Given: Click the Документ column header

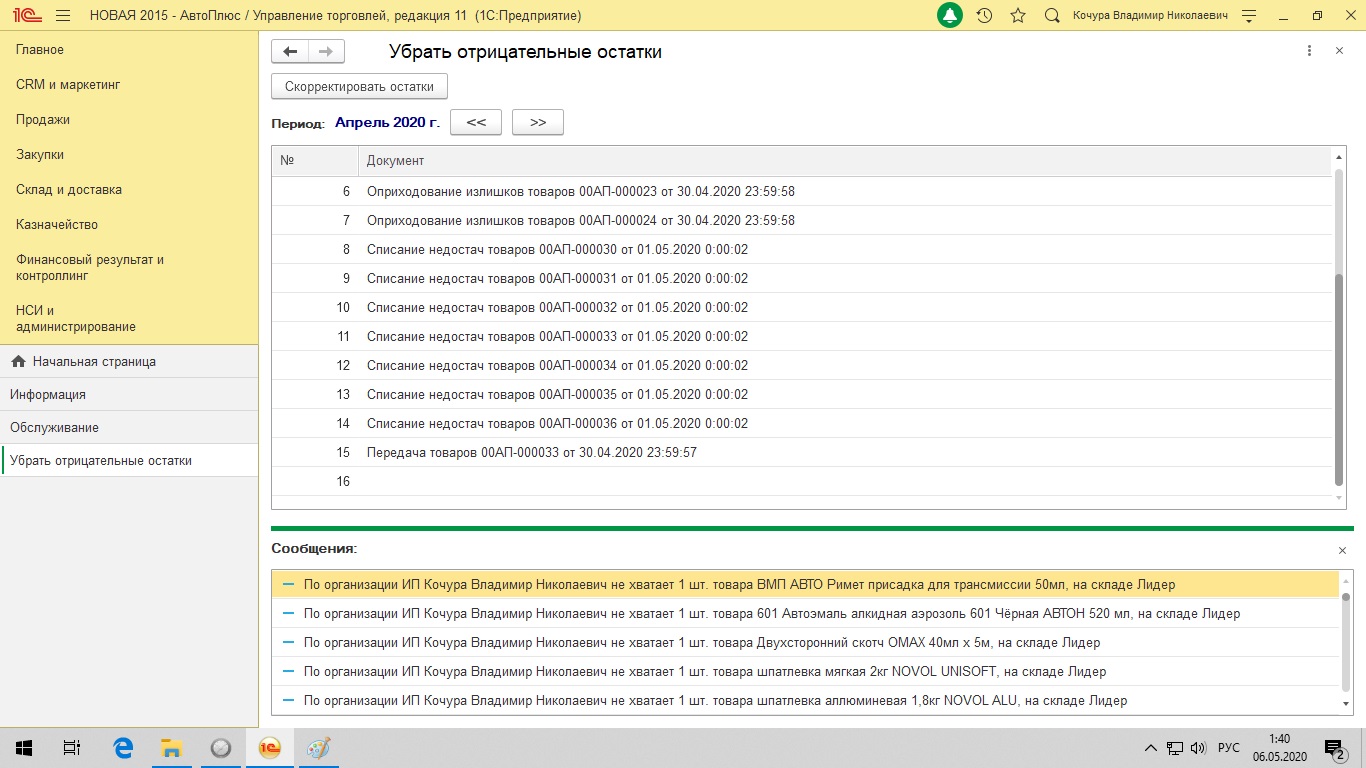Looking at the screenshot, I should 845,161.
